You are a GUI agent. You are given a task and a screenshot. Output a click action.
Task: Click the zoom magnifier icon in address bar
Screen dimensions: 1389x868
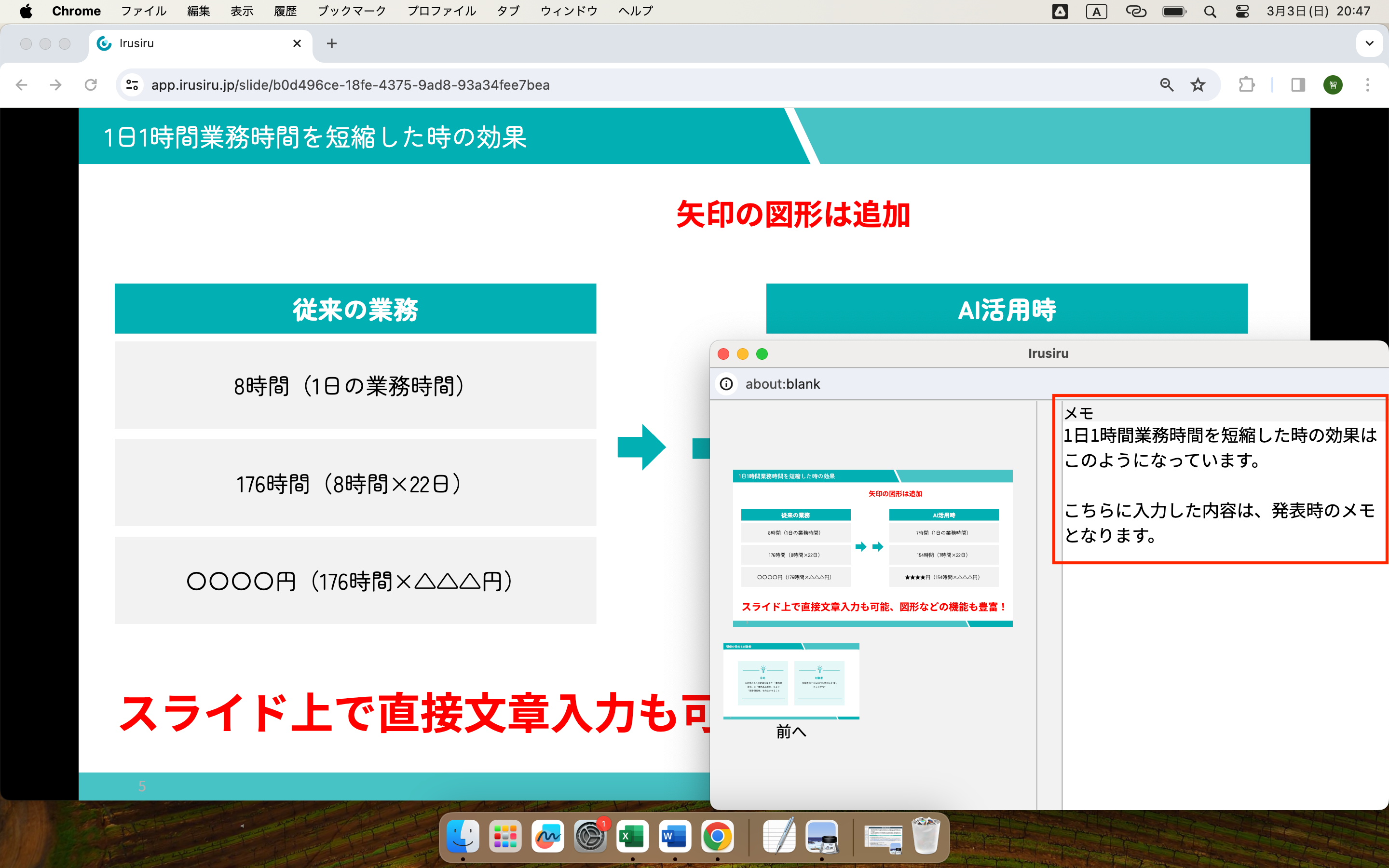click(1166, 85)
